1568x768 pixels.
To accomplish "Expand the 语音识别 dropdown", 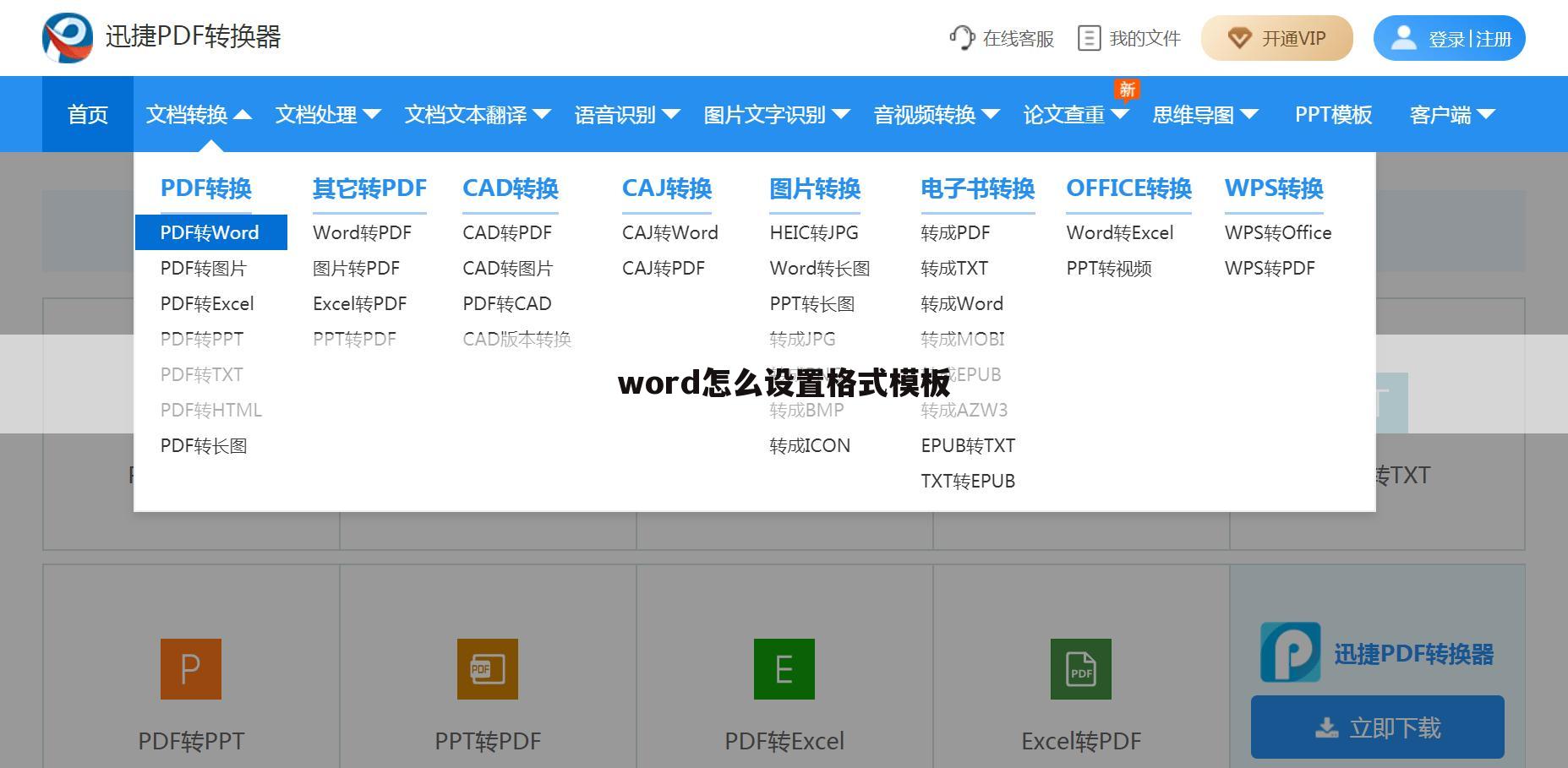I will coord(671,114).
